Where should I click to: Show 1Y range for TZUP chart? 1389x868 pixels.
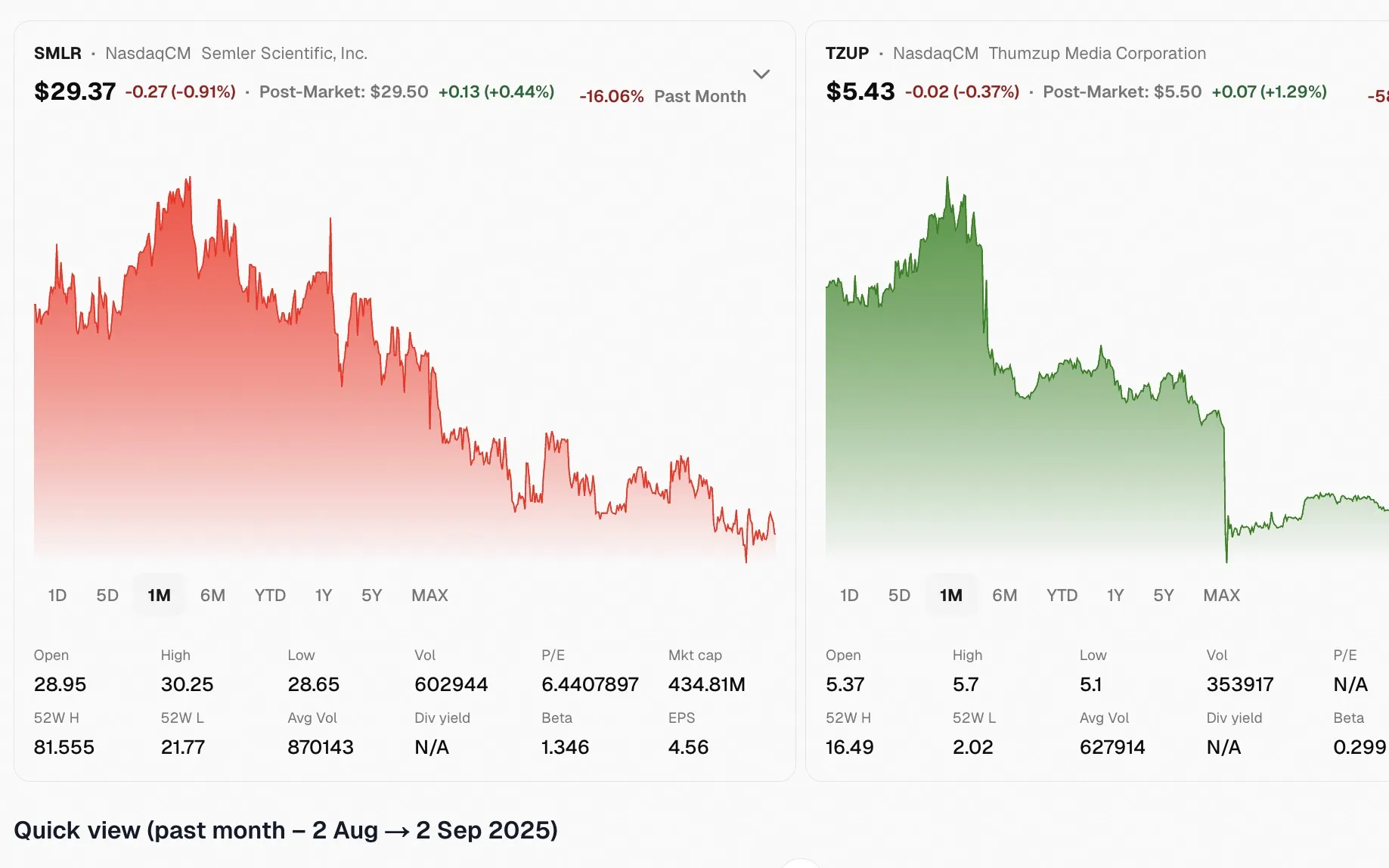pos(1115,595)
